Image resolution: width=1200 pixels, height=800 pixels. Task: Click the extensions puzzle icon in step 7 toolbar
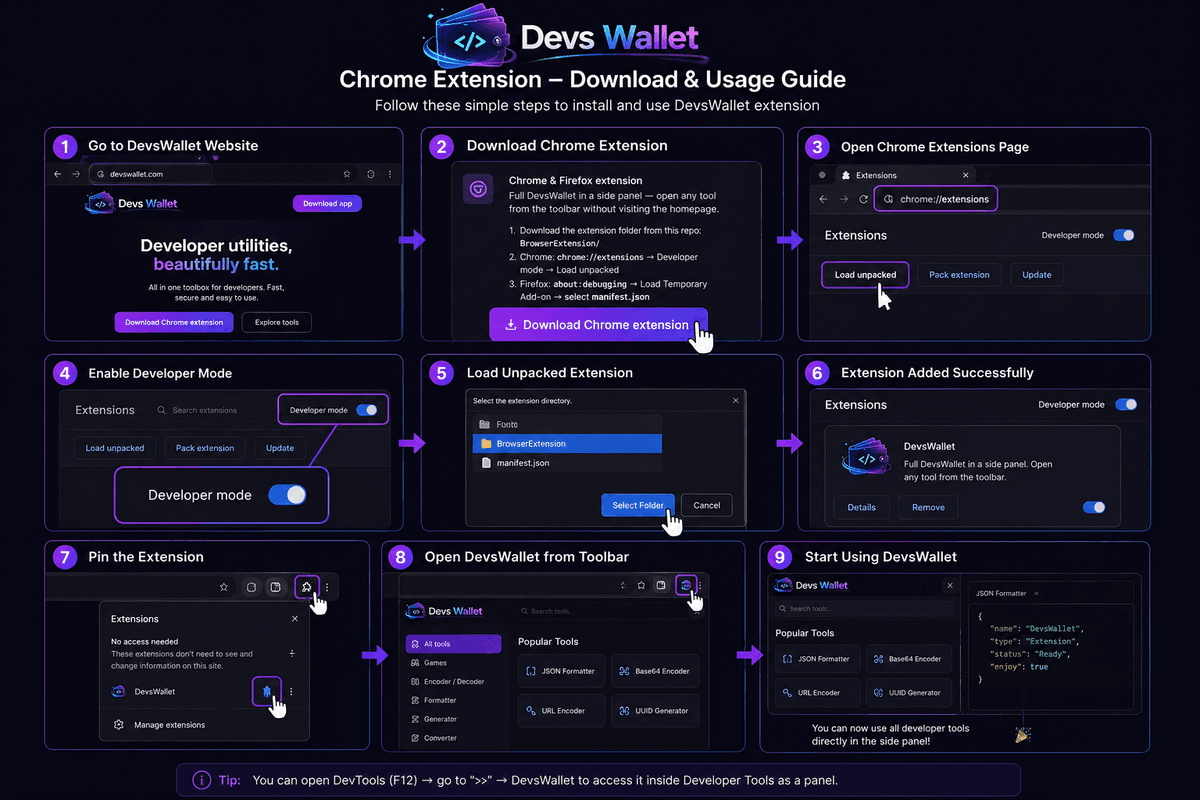(307, 587)
